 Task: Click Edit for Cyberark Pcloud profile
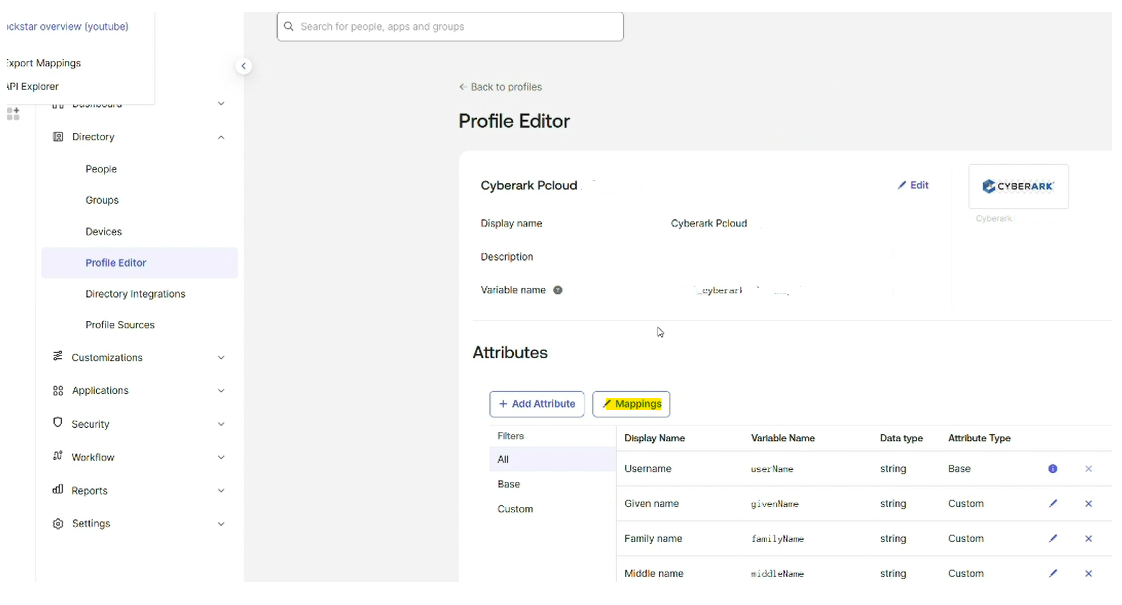tap(913, 185)
